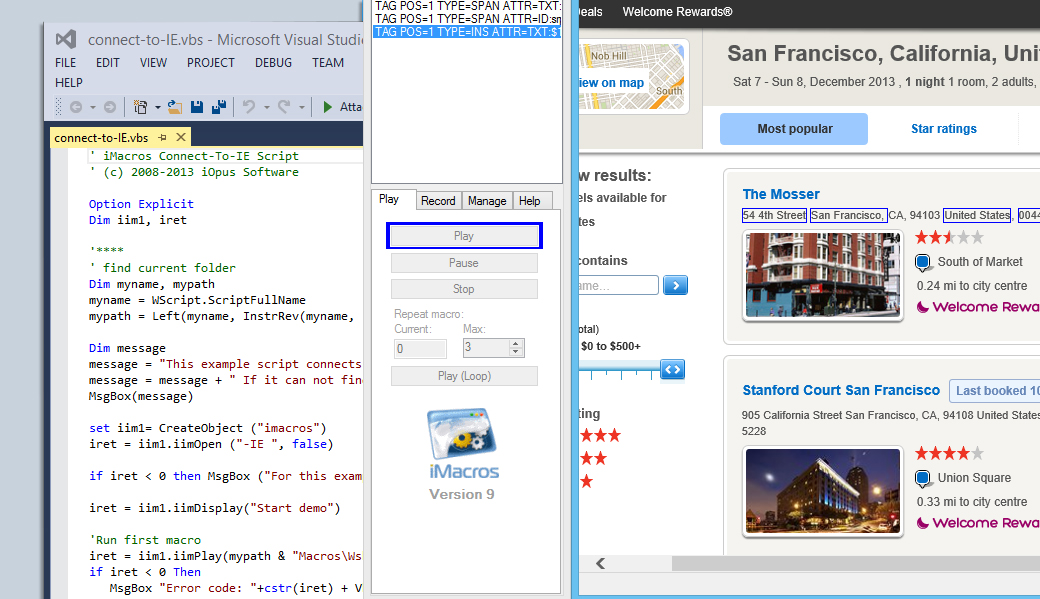
Task: Open the PROJECT menu
Action: (211, 62)
